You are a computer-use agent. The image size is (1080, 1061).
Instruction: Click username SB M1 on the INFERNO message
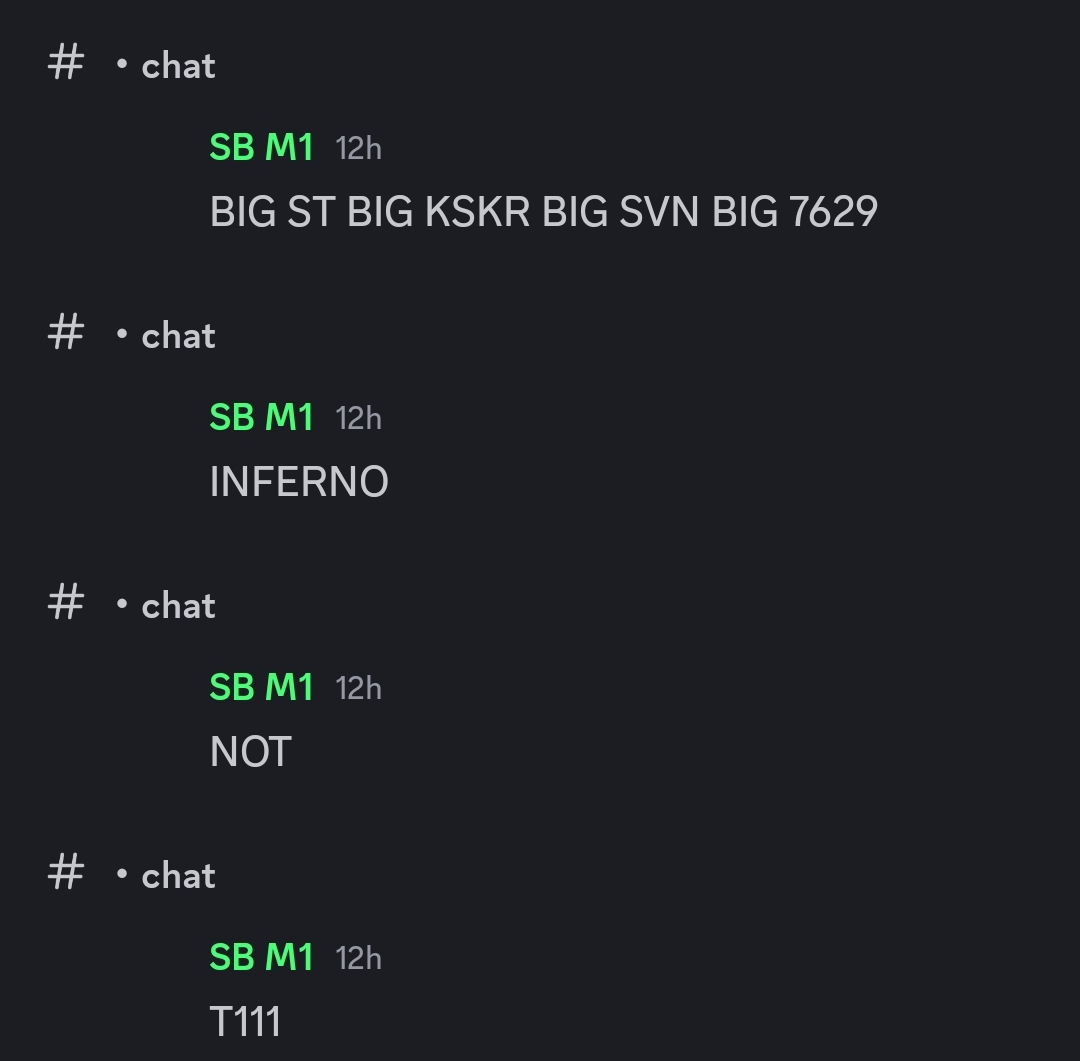pos(262,418)
